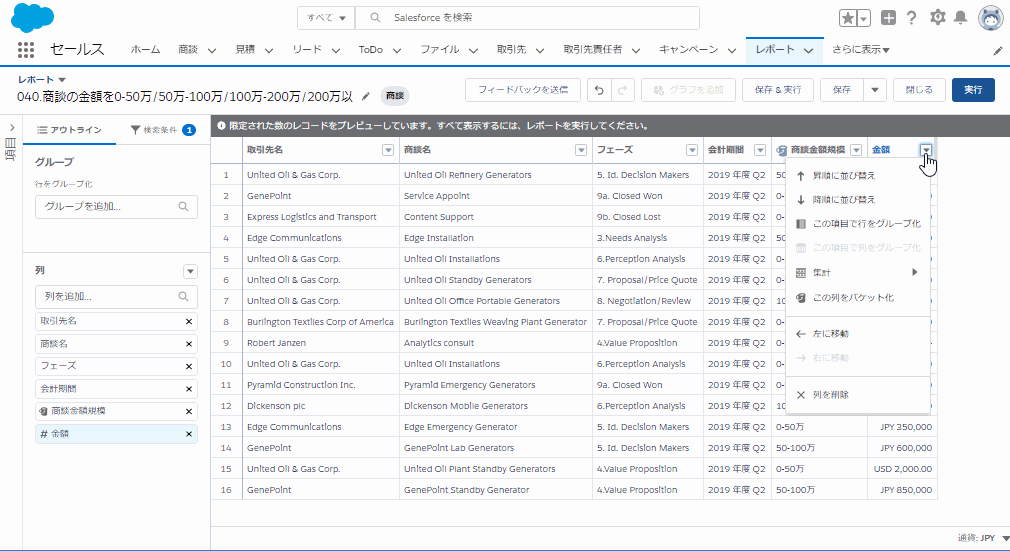Open the user profile avatar
Image resolution: width=1010 pixels, height=551 pixels.
coord(991,18)
